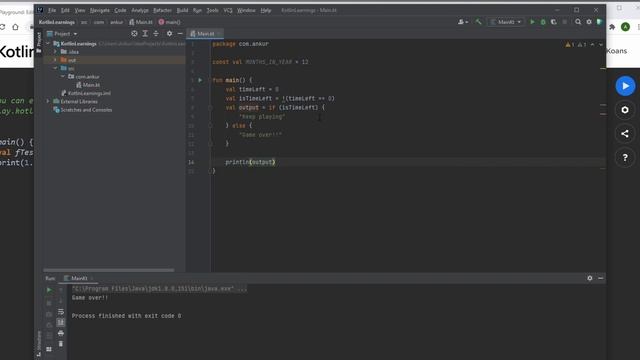Open the File menu
This screenshot has height=360, width=640.
[x=52, y=10]
